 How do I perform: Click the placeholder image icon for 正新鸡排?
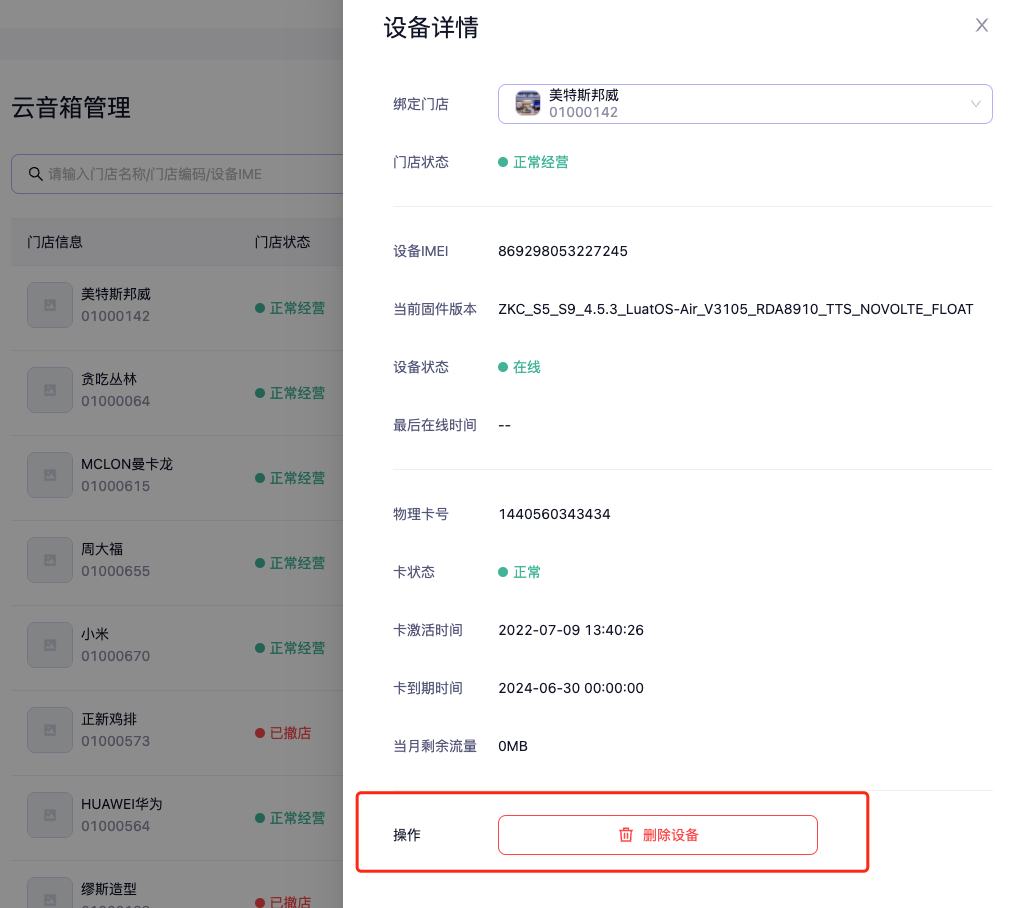49,730
